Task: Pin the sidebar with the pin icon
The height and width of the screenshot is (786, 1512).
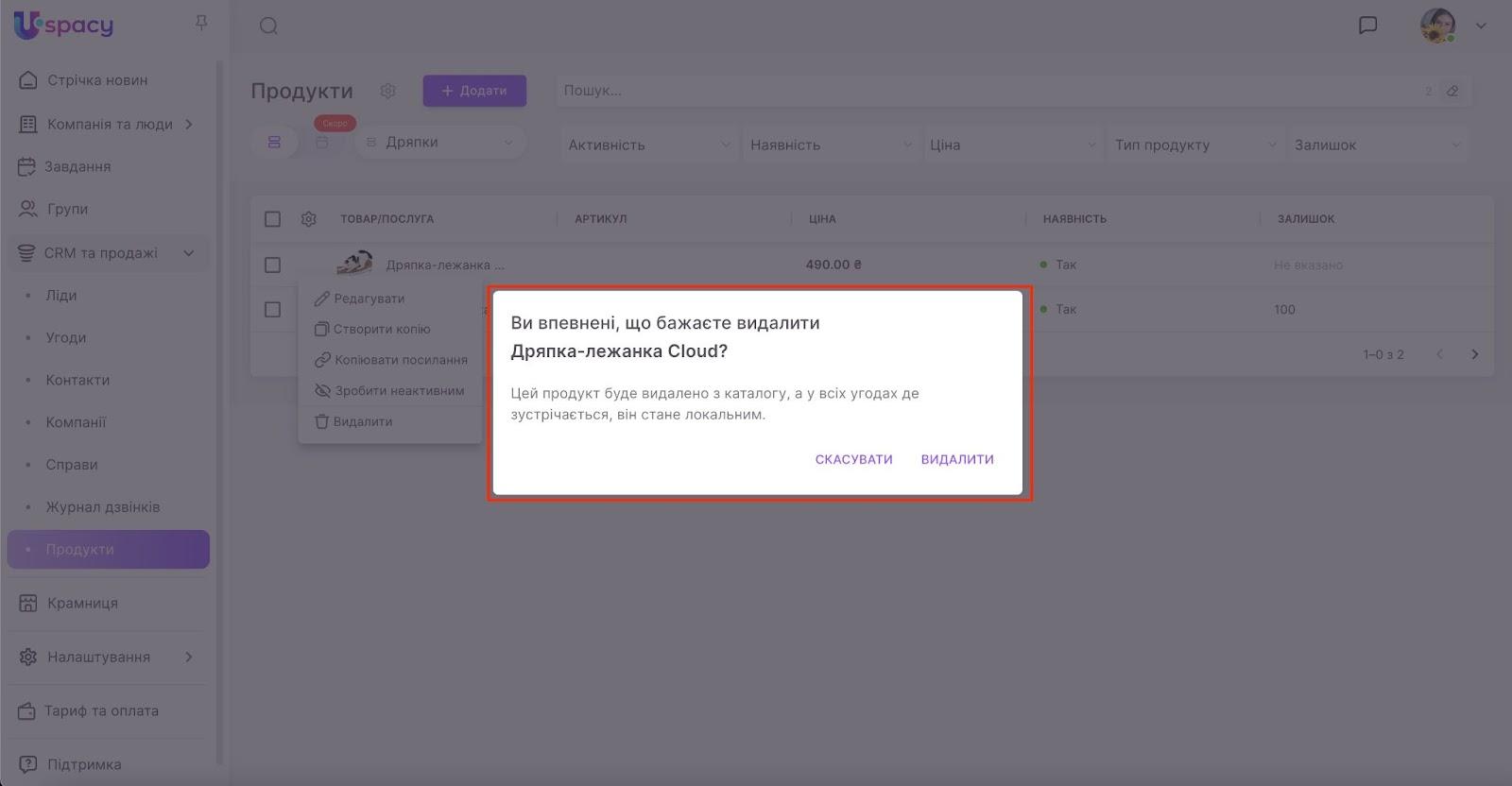Action: [201, 23]
